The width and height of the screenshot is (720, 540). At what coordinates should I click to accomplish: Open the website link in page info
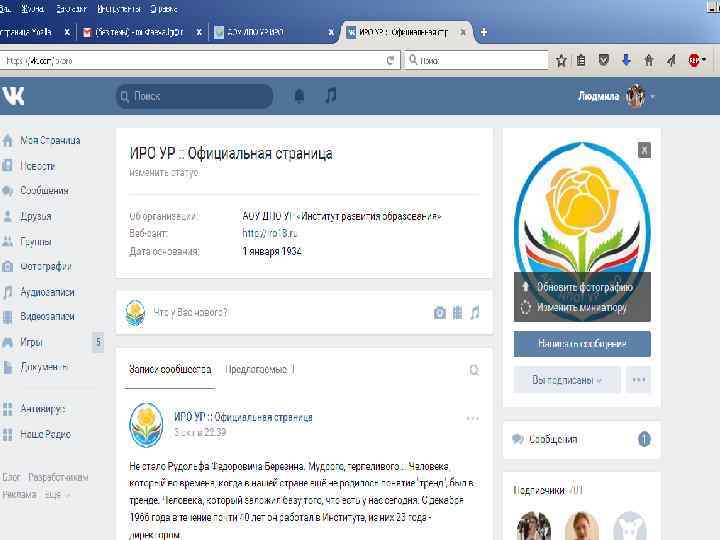click(x=270, y=233)
